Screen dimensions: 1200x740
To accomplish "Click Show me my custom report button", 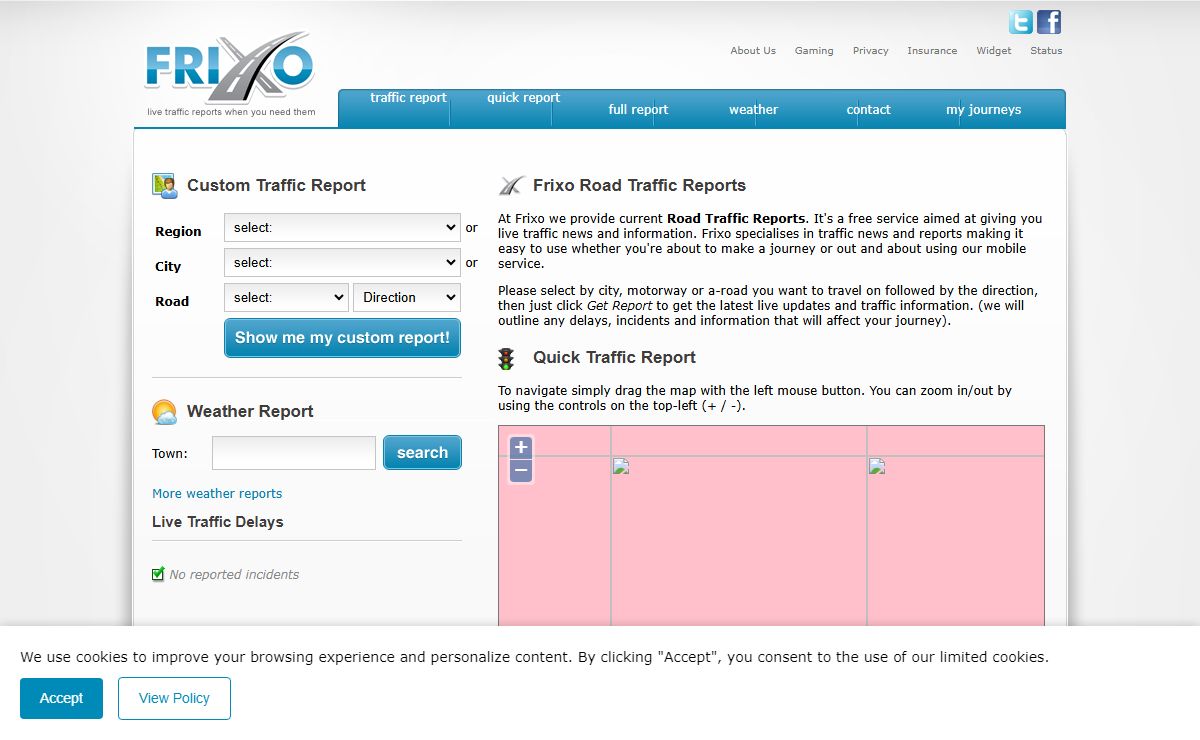I will coord(342,338).
